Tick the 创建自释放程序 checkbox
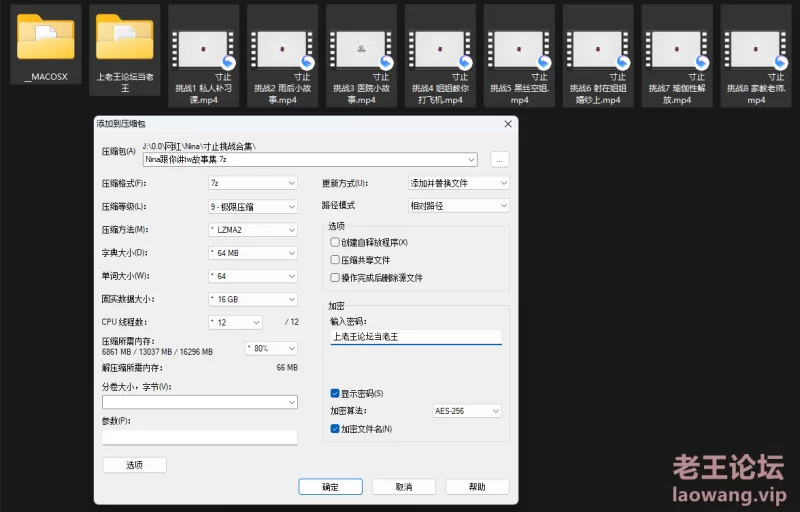Screen dimensions: 800x512 [x=335, y=242]
